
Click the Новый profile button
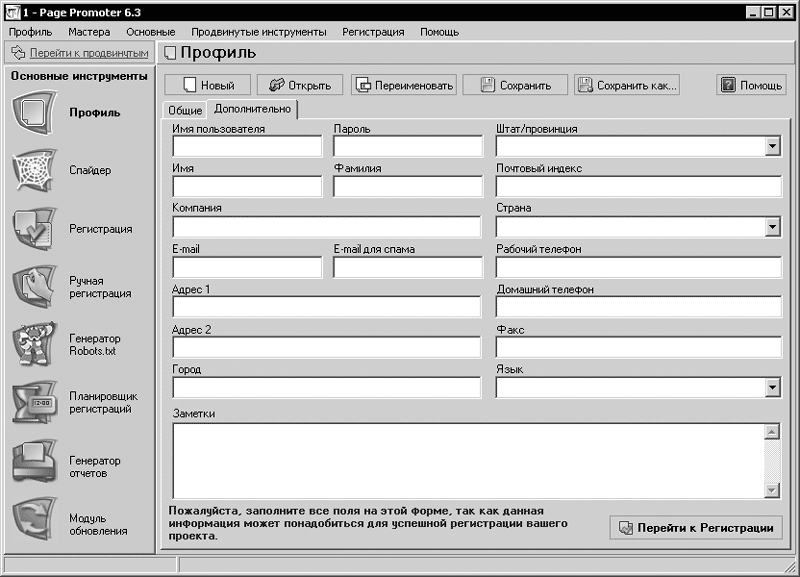[208, 85]
